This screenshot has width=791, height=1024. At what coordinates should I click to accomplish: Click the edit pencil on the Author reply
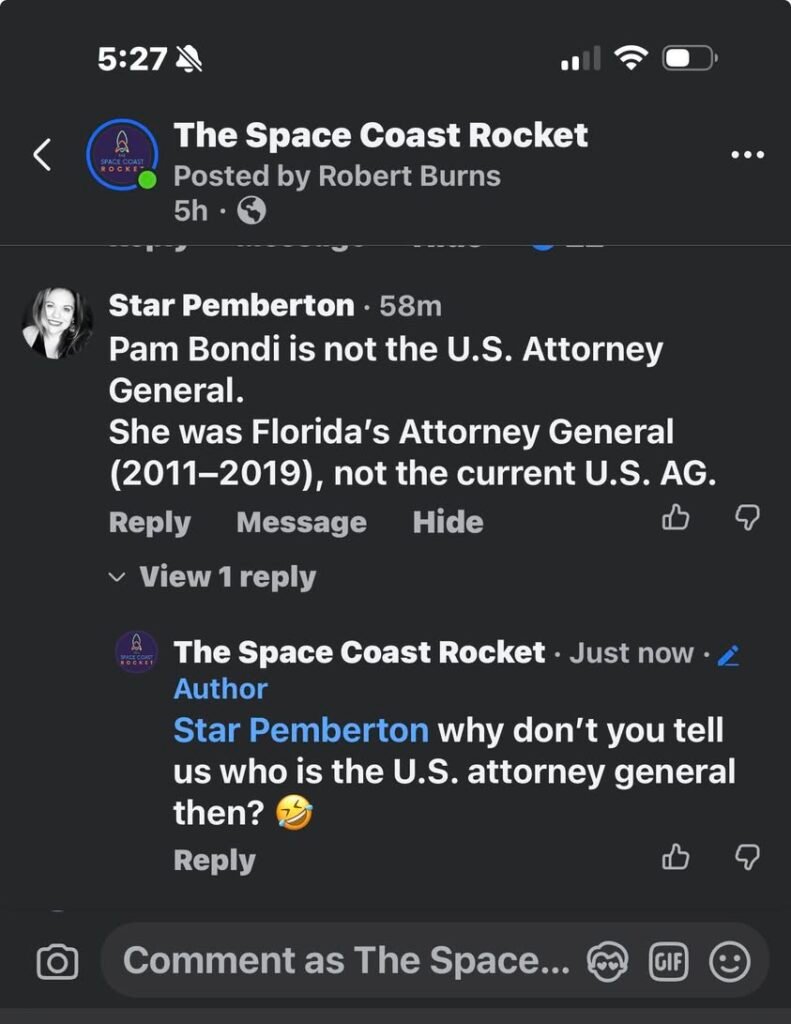[x=729, y=653]
